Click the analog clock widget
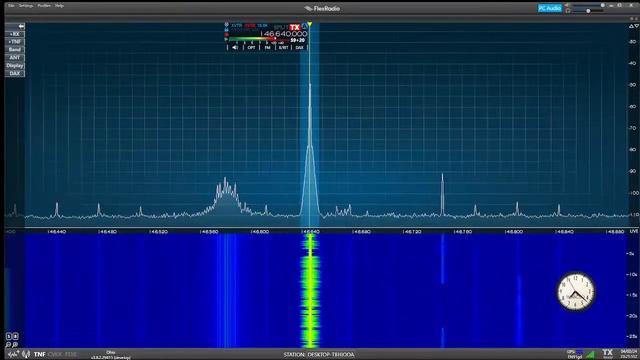This screenshot has width=640, height=360. pyautogui.click(x=576, y=291)
